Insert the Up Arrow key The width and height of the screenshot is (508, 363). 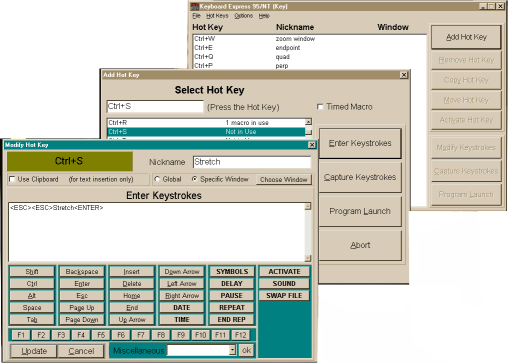132,320
